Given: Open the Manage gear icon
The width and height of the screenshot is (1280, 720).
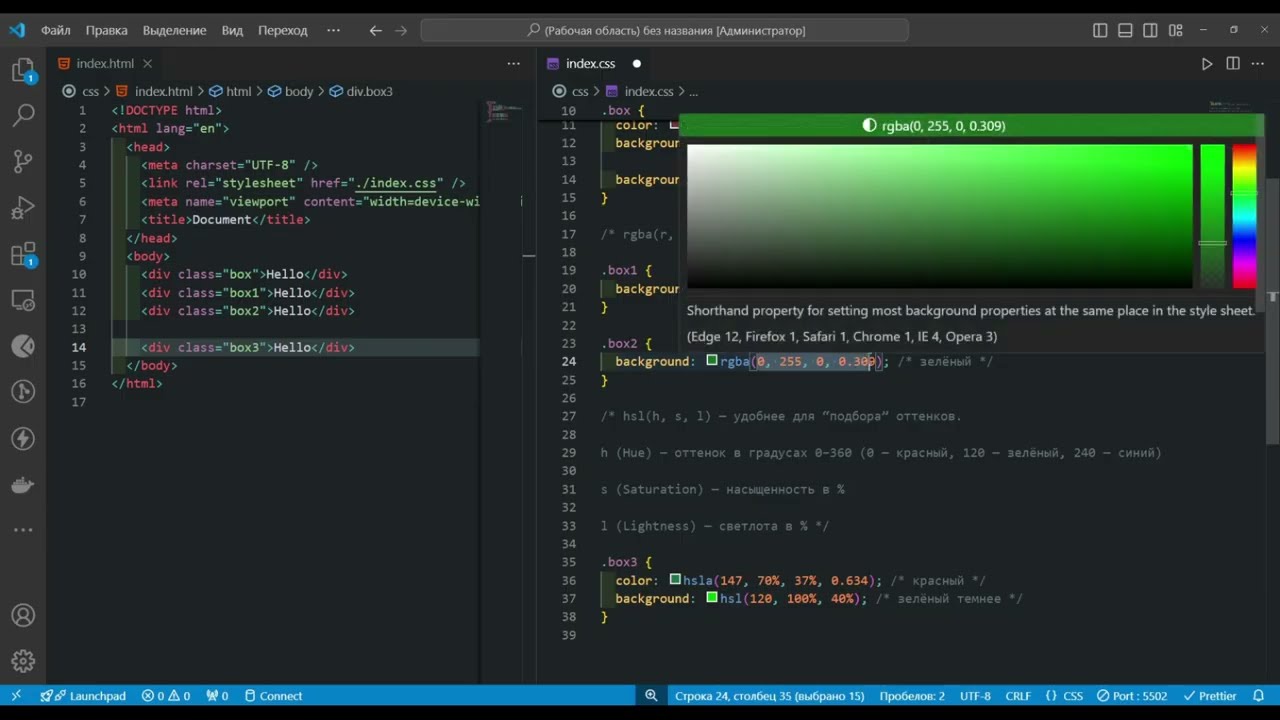Looking at the screenshot, I should coord(23,662).
